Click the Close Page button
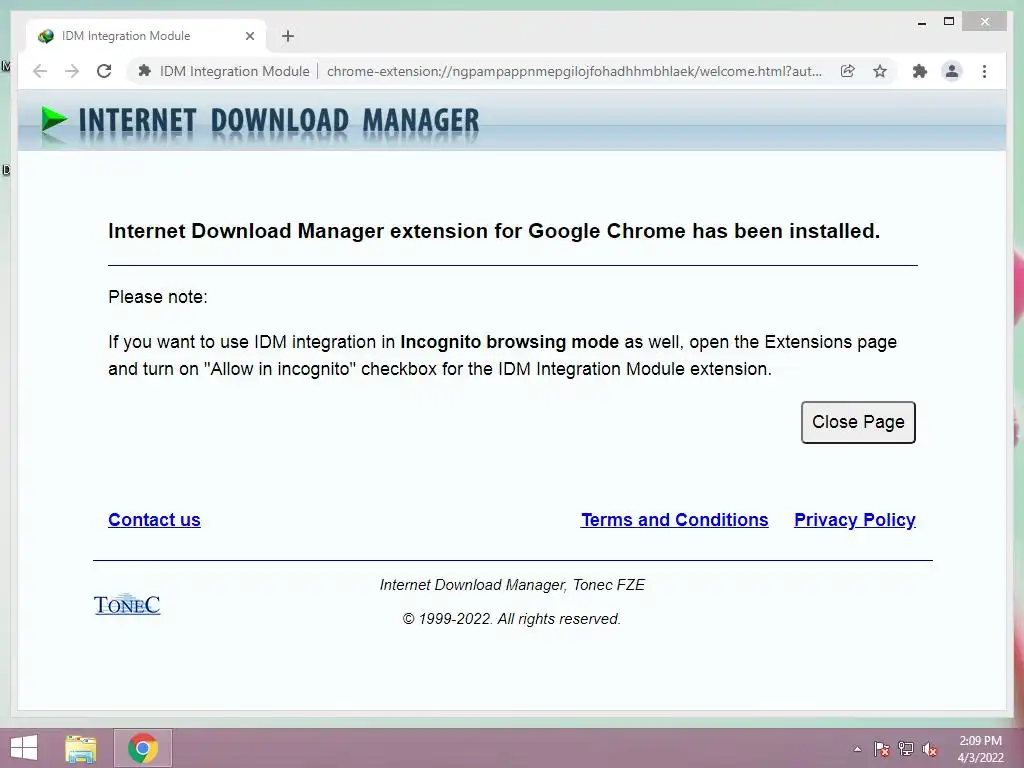Image resolution: width=1024 pixels, height=768 pixels. tap(858, 423)
